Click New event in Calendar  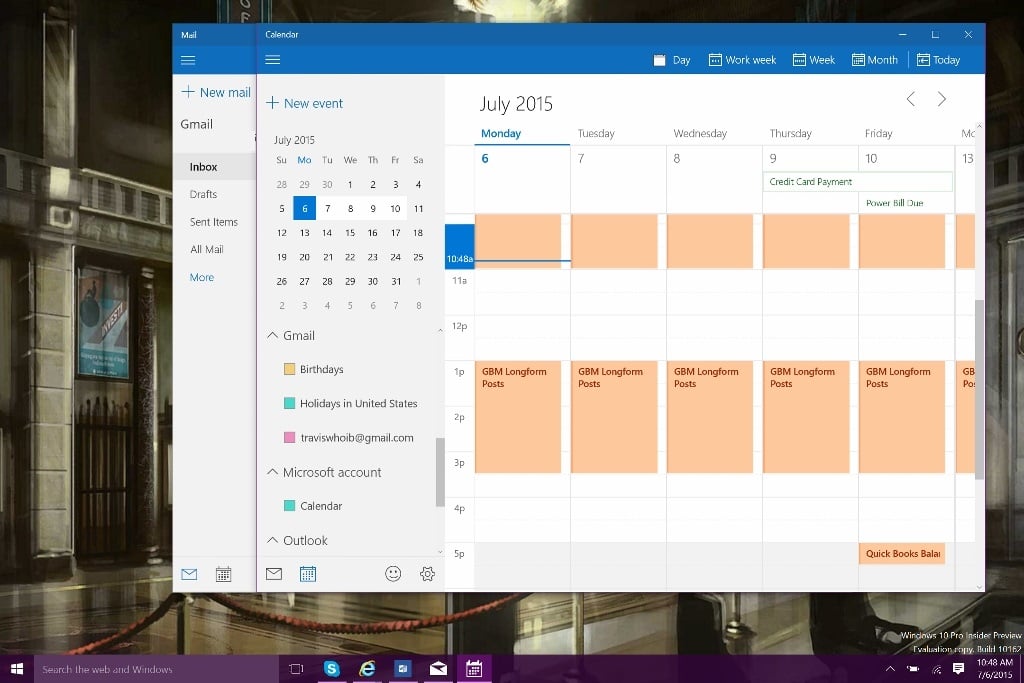click(304, 103)
